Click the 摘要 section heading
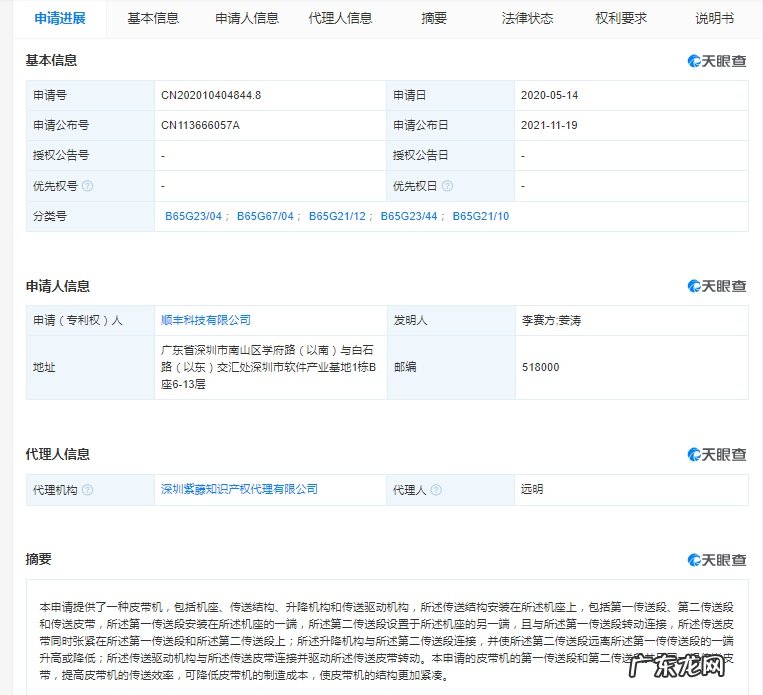Image resolution: width=763 pixels, height=695 pixels. [38, 559]
